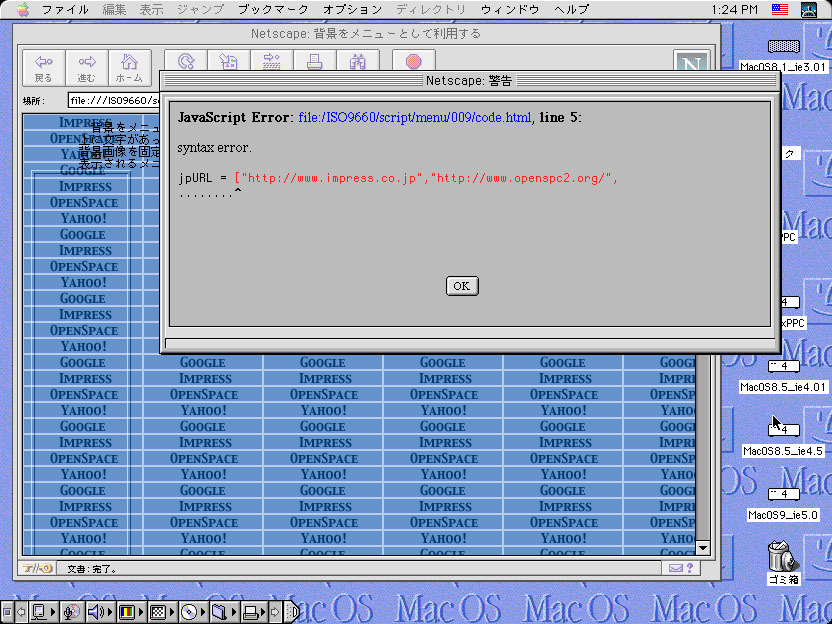
Task: Click the Control Strip left scroll arrow
Action: (21, 612)
